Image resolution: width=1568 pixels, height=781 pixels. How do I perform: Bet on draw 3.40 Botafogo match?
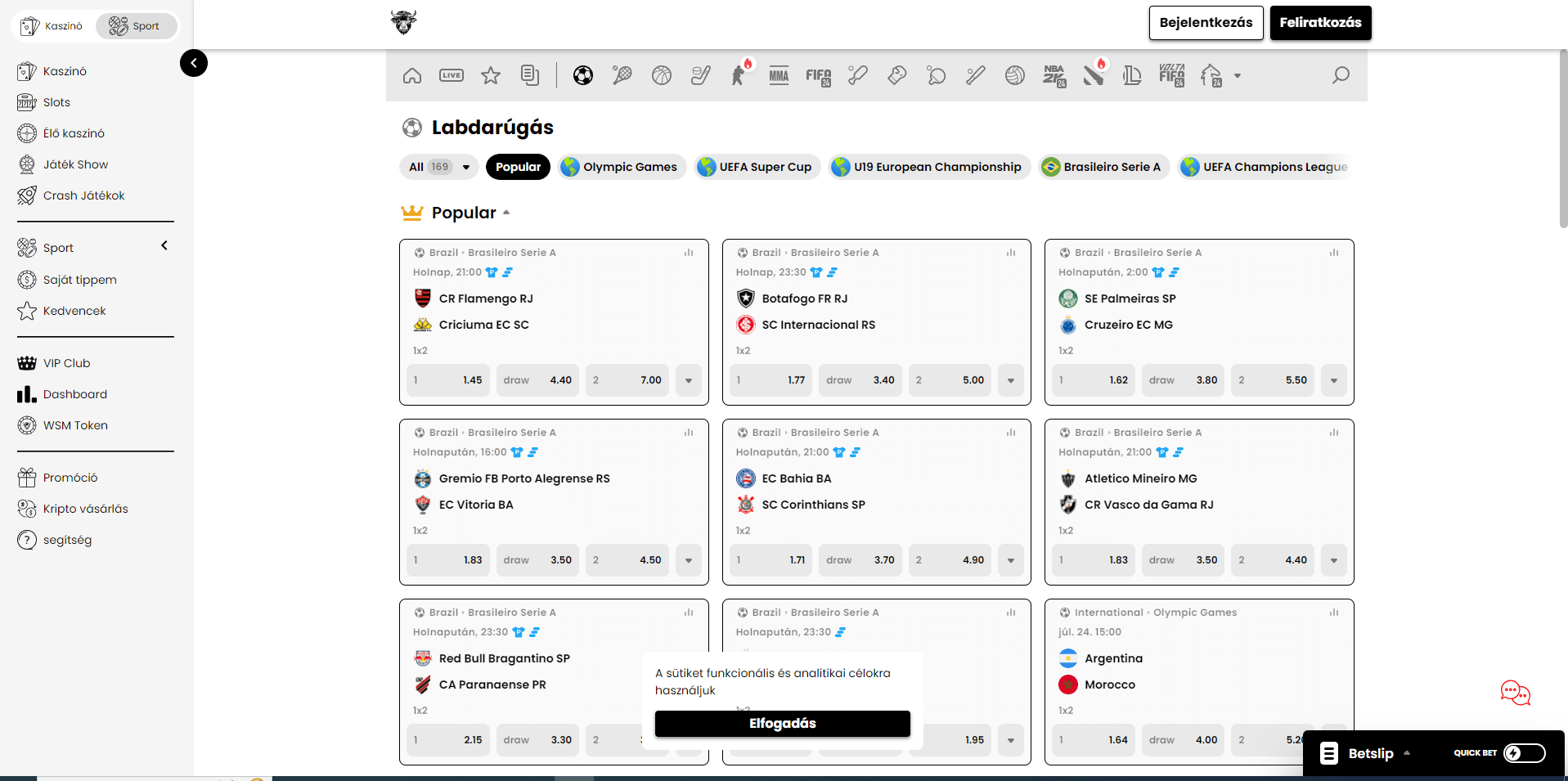point(860,380)
